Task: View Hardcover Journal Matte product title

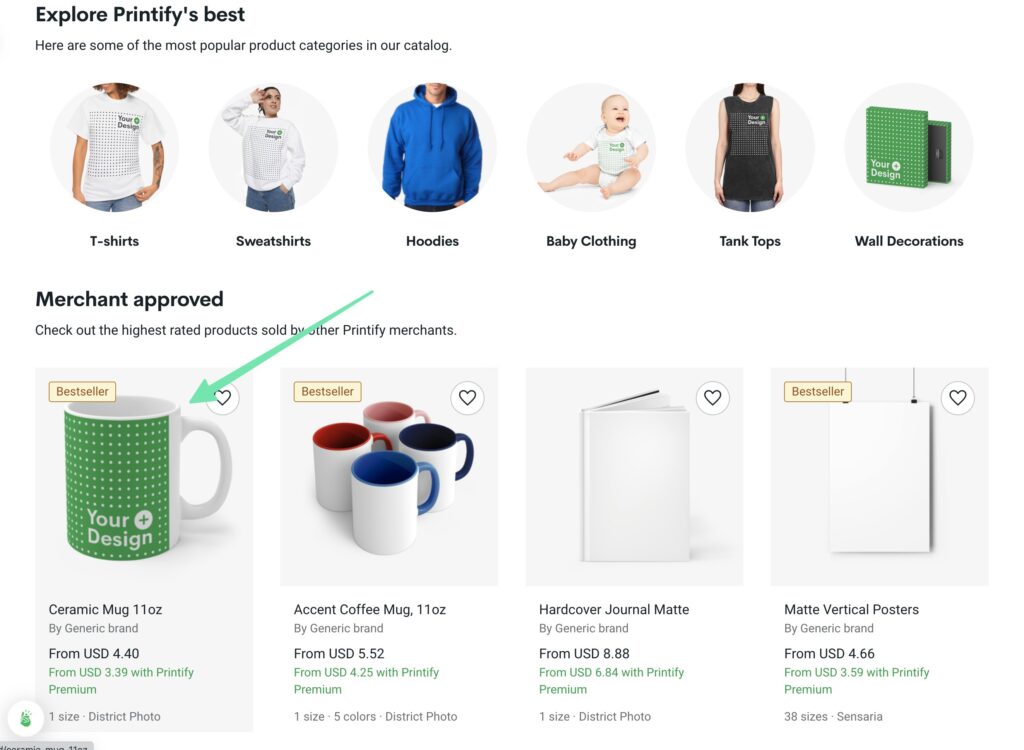Action: coord(613,609)
